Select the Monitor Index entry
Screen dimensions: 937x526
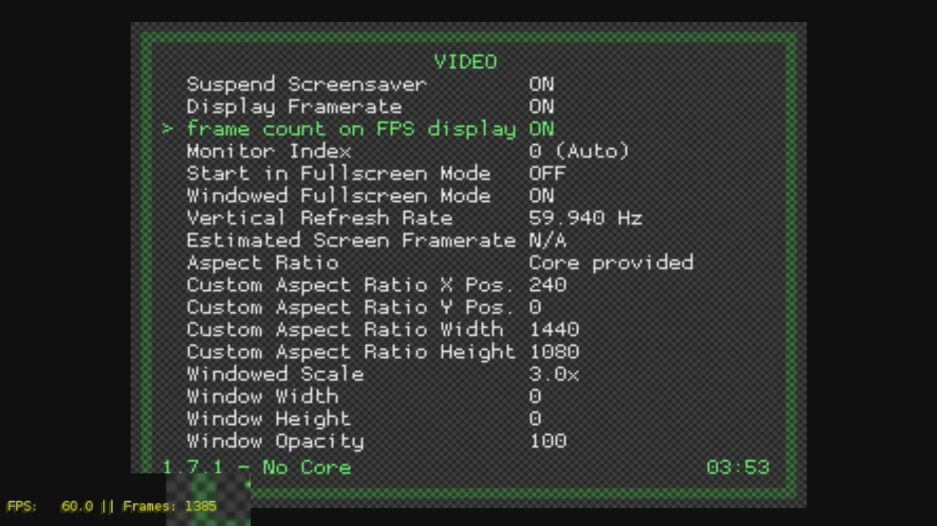(x=269, y=151)
